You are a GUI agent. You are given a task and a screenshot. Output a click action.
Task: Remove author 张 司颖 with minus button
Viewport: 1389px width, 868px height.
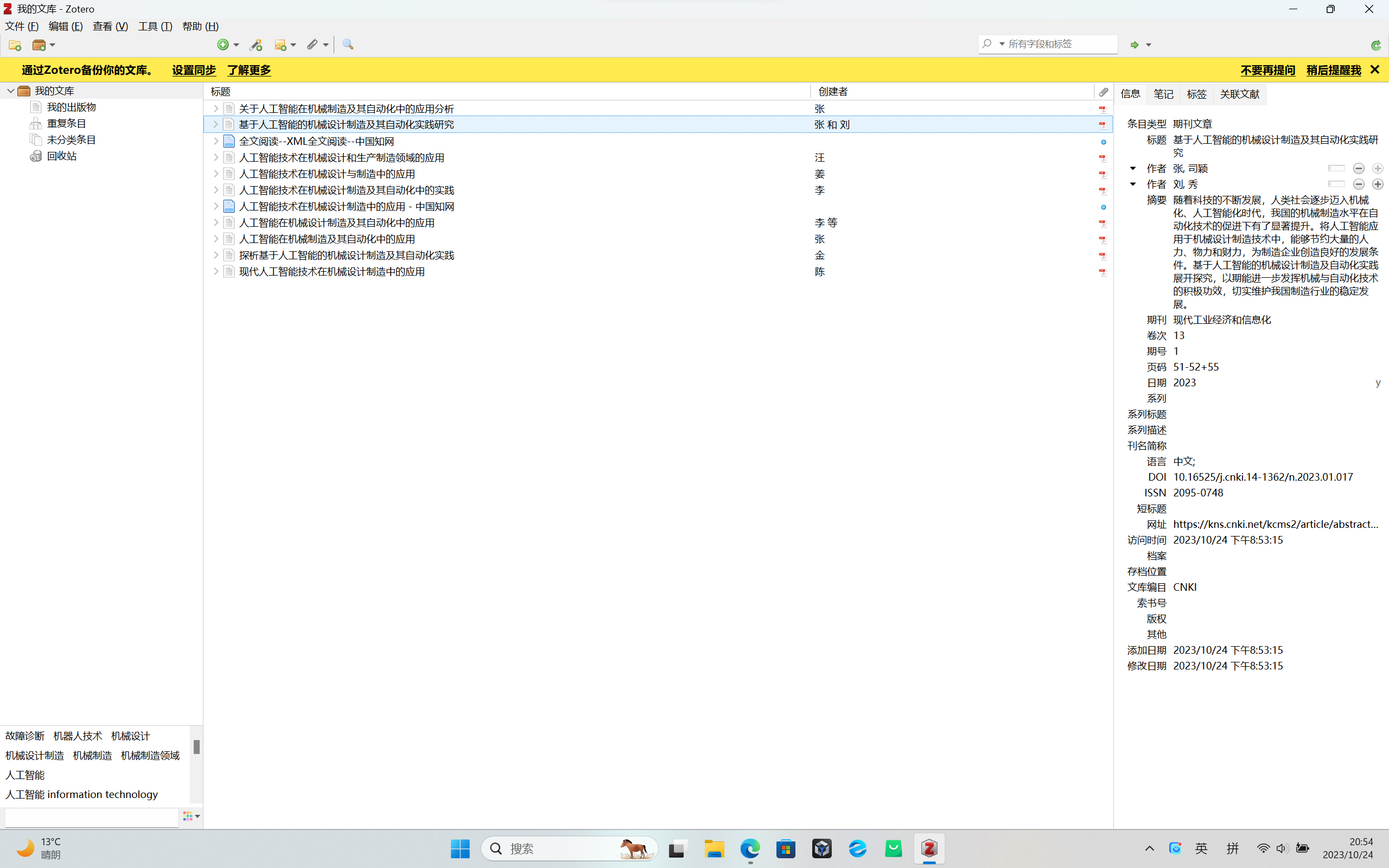tap(1359, 168)
